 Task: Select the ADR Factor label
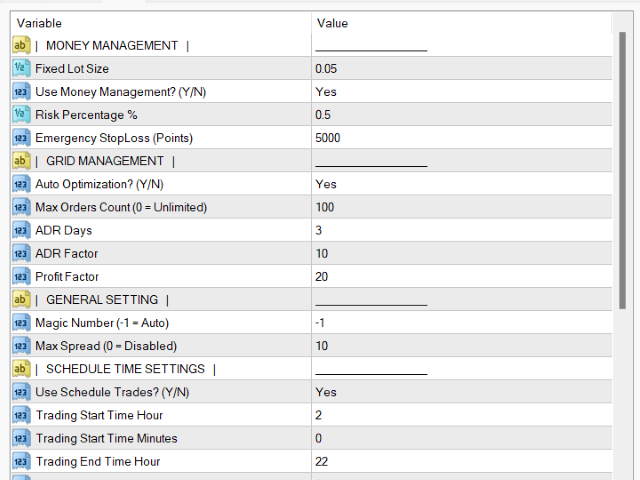pos(67,253)
